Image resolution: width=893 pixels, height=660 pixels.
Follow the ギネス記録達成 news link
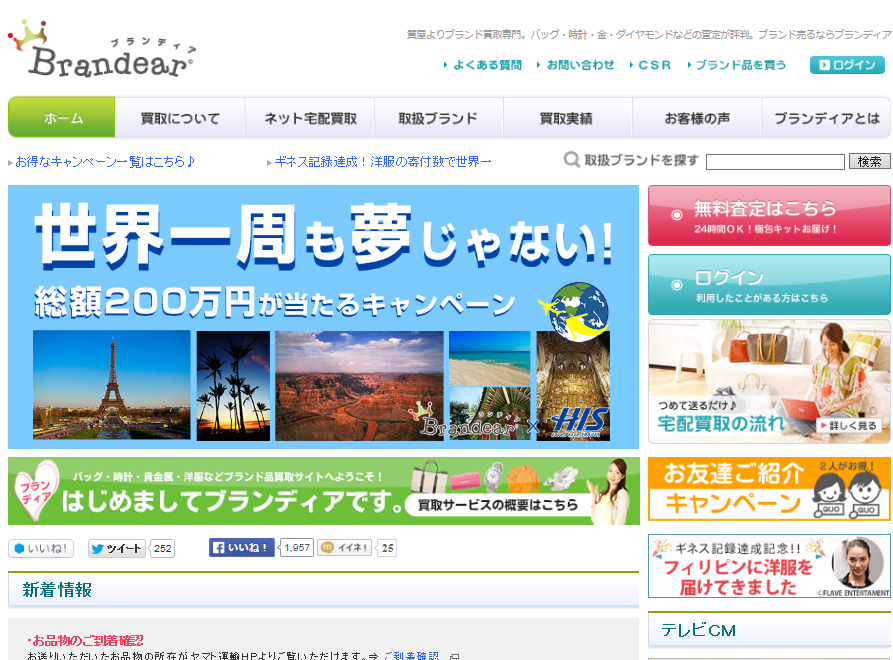(x=382, y=161)
